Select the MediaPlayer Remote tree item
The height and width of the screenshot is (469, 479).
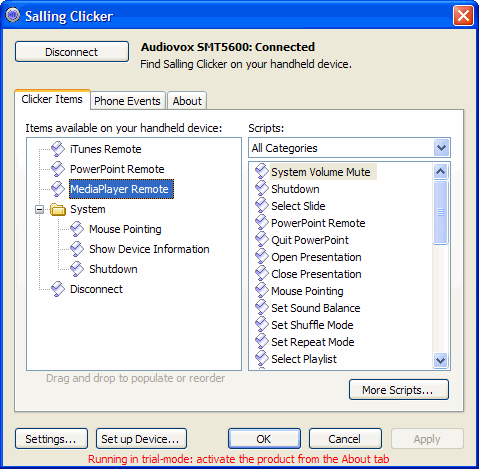tap(121, 189)
